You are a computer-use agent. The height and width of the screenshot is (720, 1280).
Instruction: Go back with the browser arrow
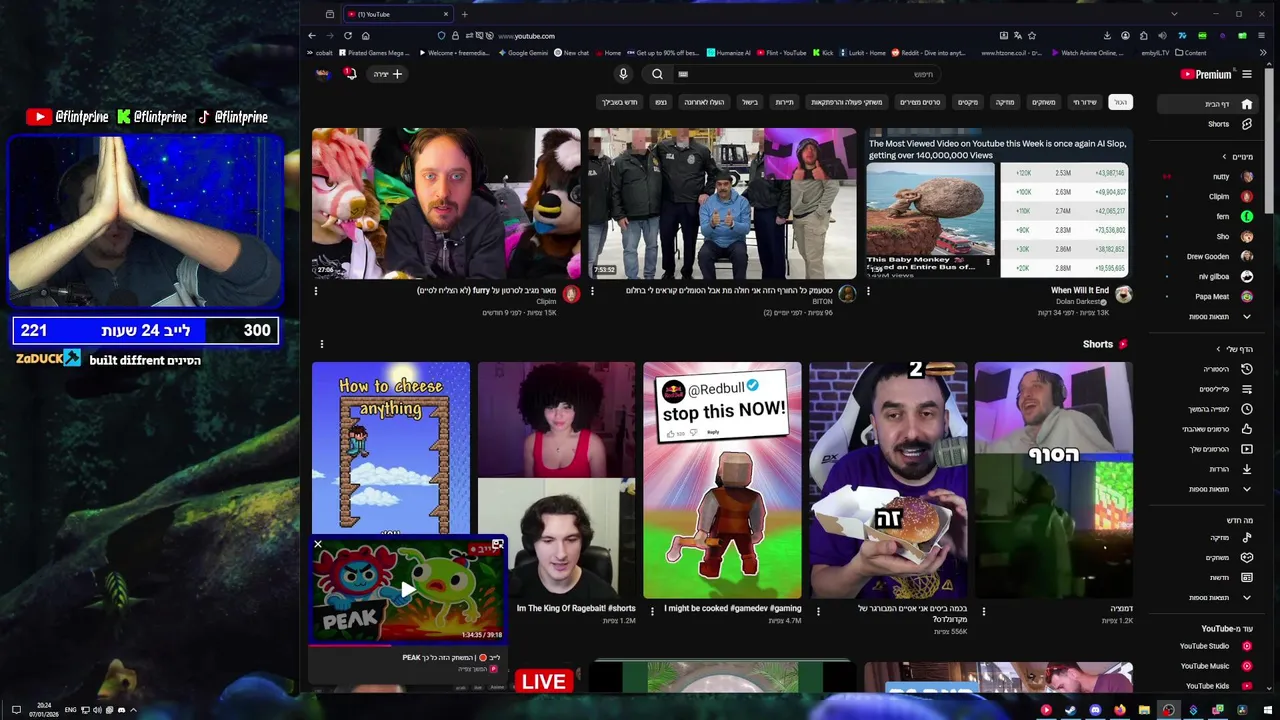pyautogui.click(x=311, y=36)
